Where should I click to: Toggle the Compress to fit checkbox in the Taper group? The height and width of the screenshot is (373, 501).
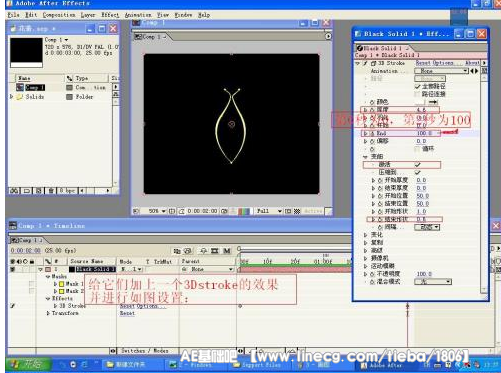418,173
